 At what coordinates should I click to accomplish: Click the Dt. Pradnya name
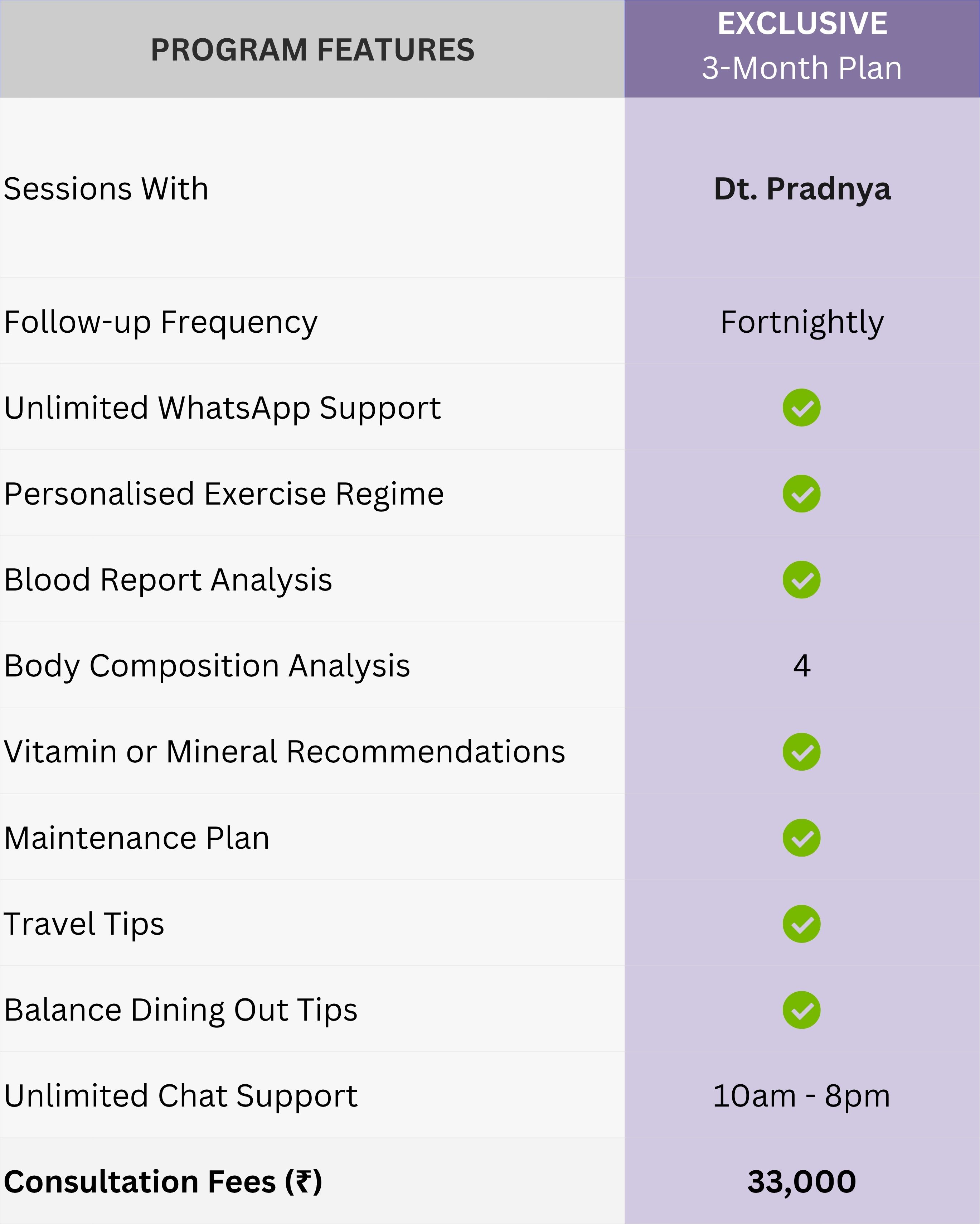pyautogui.click(x=802, y=188)
